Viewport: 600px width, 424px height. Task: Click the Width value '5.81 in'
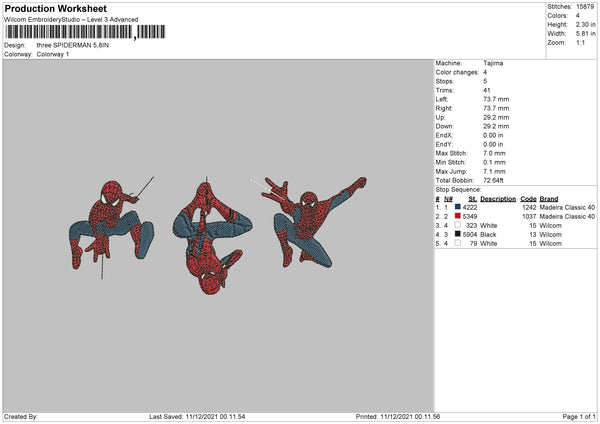(x=585, y=34)
